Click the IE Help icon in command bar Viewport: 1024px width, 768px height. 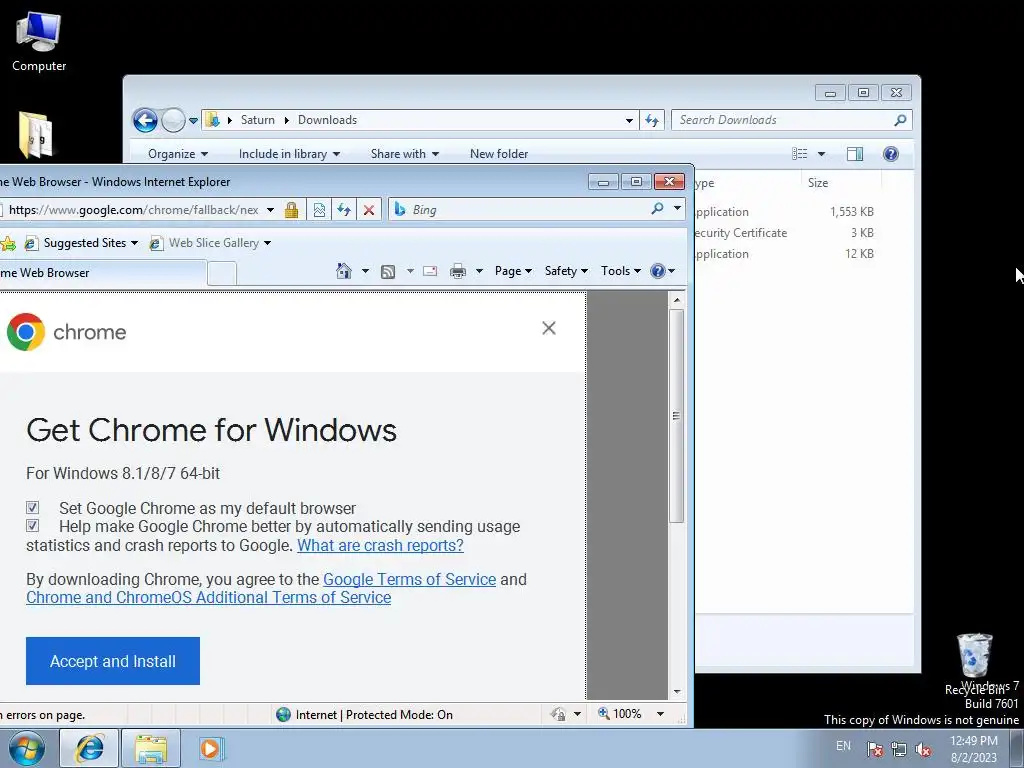(x=658, y=271)
